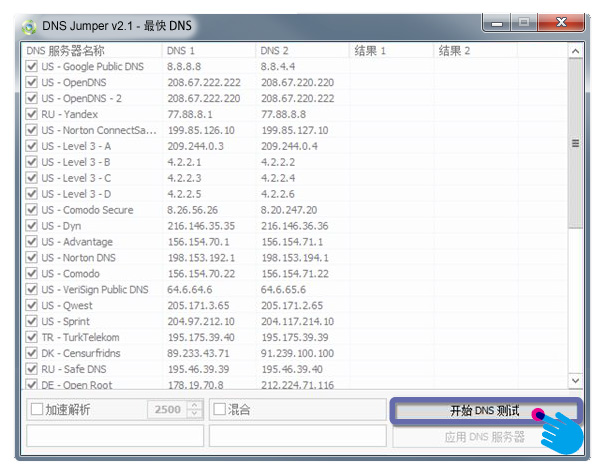Click the 结果 1 column header

pos(391,50)
